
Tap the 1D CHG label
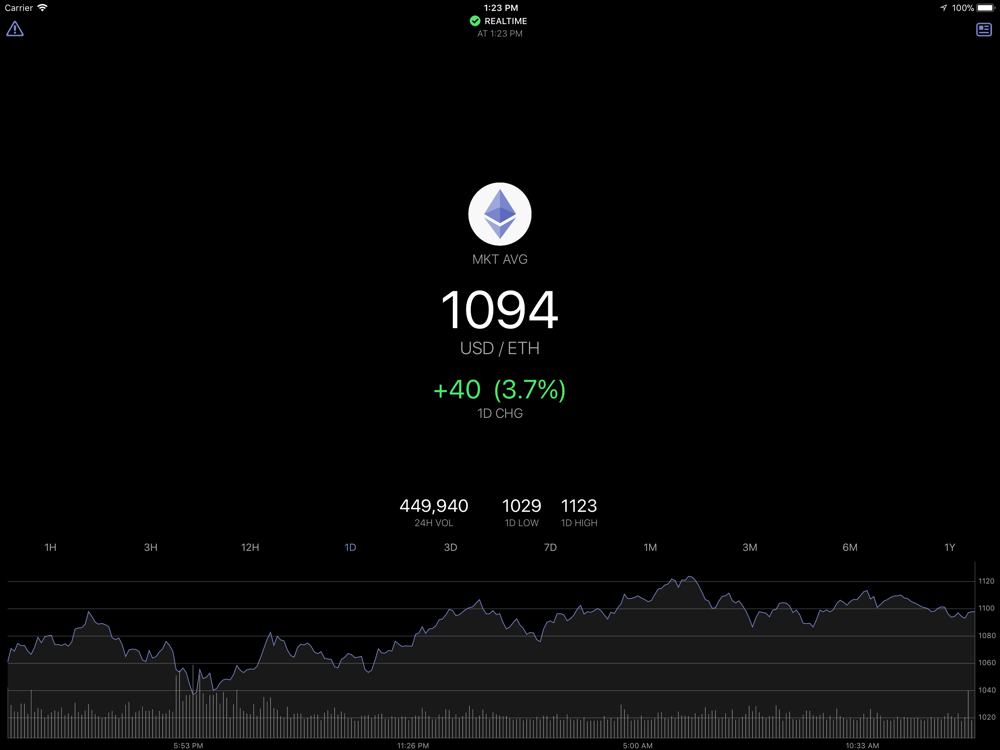pos(500,413)
